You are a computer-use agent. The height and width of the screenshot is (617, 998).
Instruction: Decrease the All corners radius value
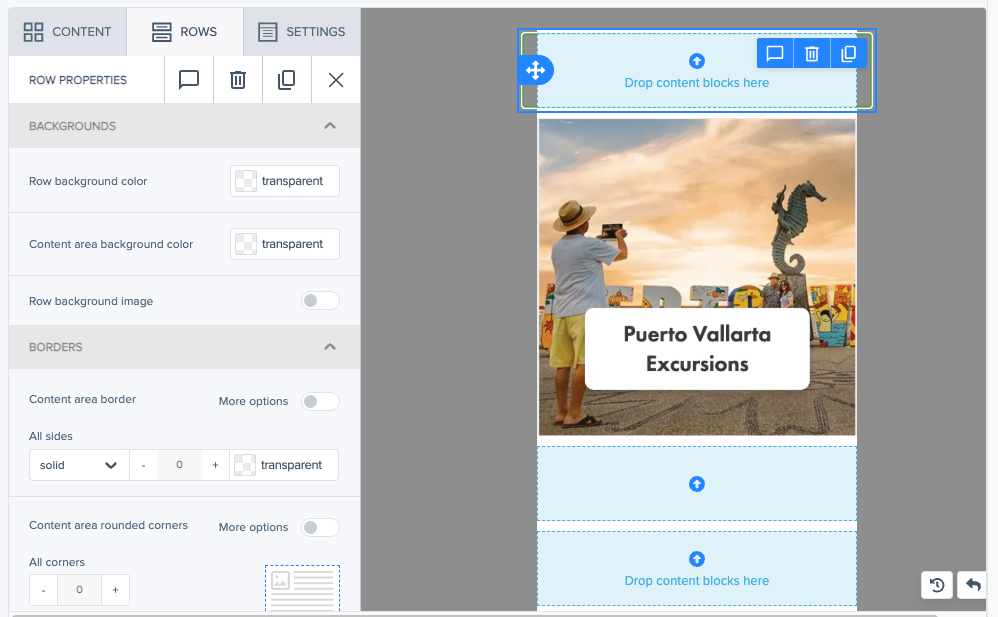(x=43, y=590)
